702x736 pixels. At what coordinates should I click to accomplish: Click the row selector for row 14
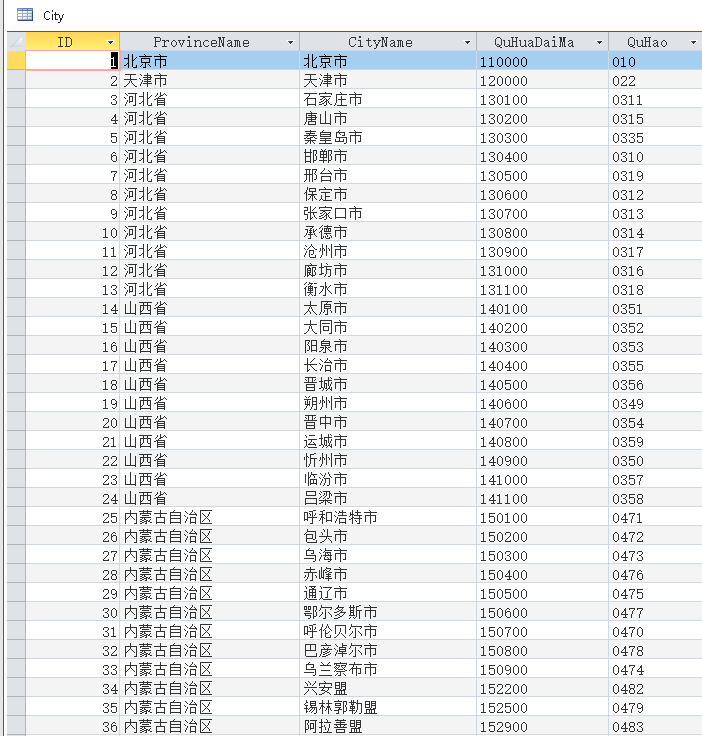pyautogui.click(x=16, y=308)
